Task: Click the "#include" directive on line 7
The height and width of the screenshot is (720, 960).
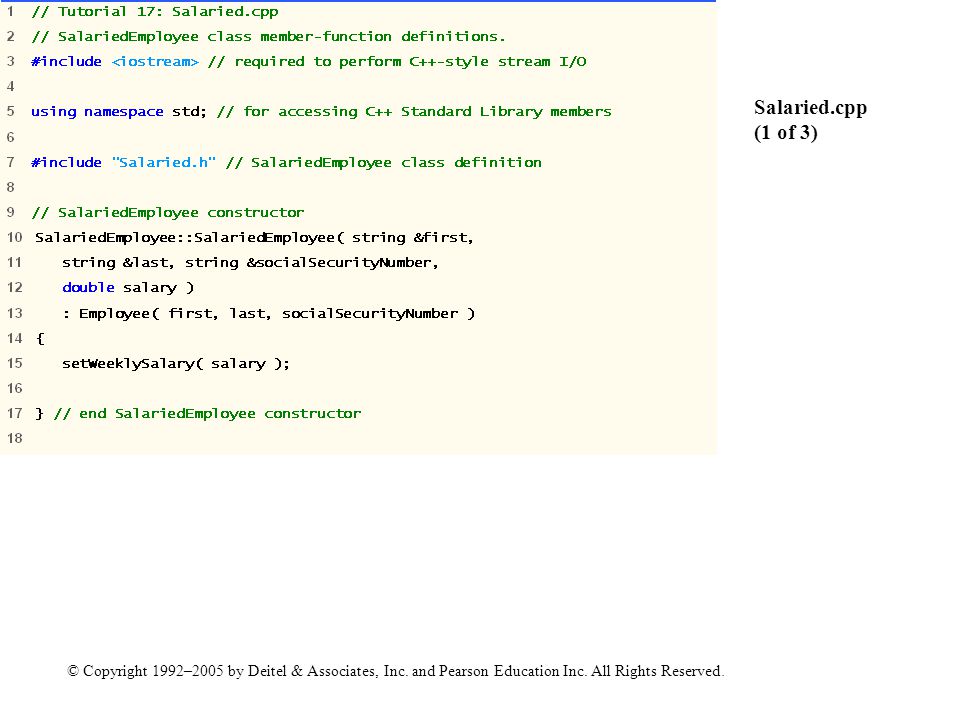Action: pyautogui.click(x=67, y=162)
